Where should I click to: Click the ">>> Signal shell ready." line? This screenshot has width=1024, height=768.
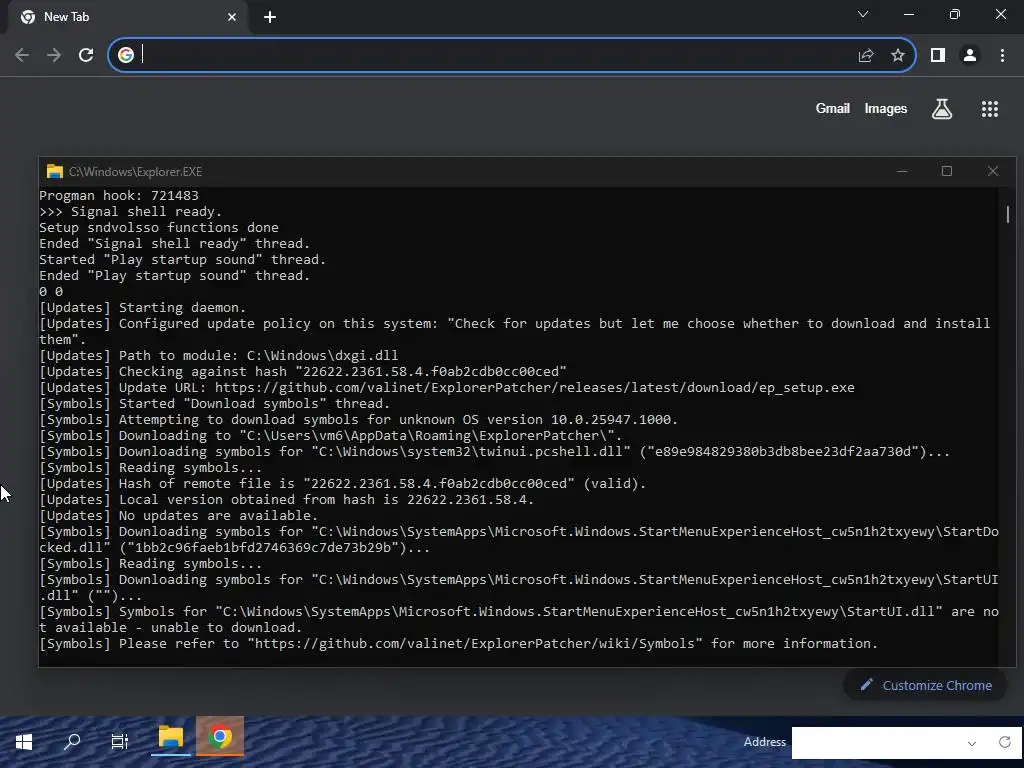(x=131, y=212)
